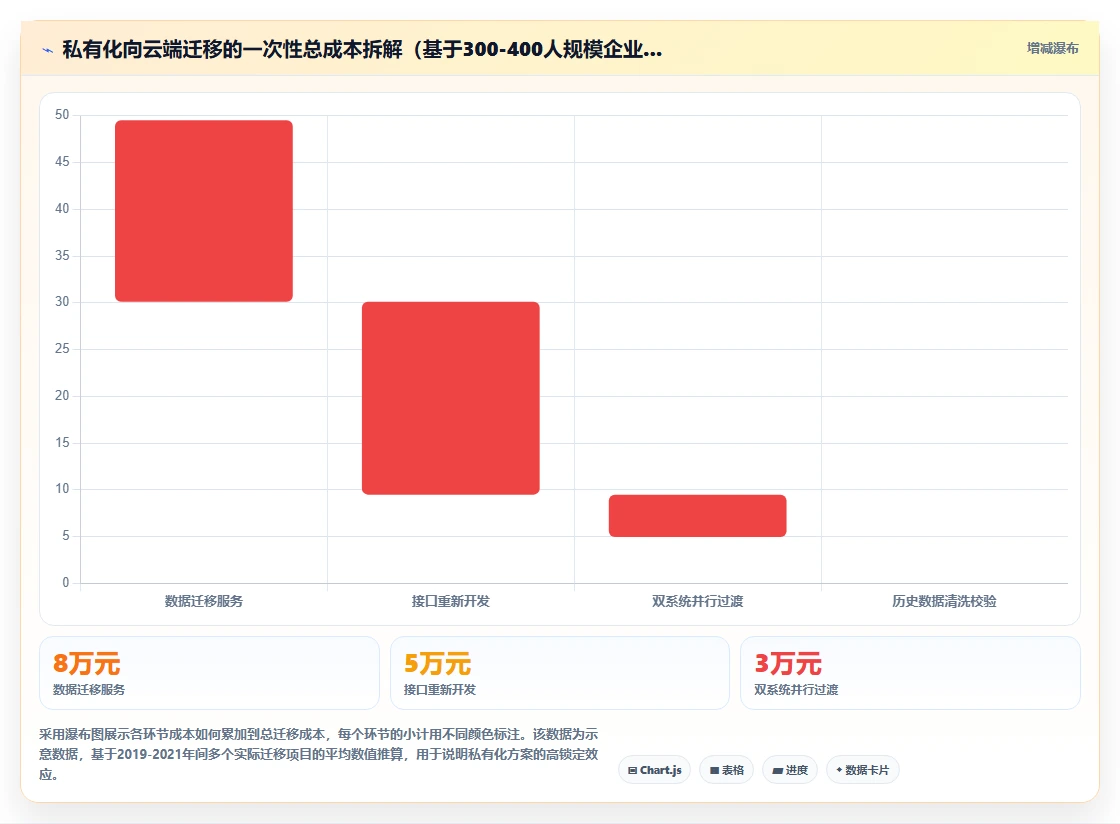Click the 3万元 data card
The image size is (1120, 824).
(910, 673)
